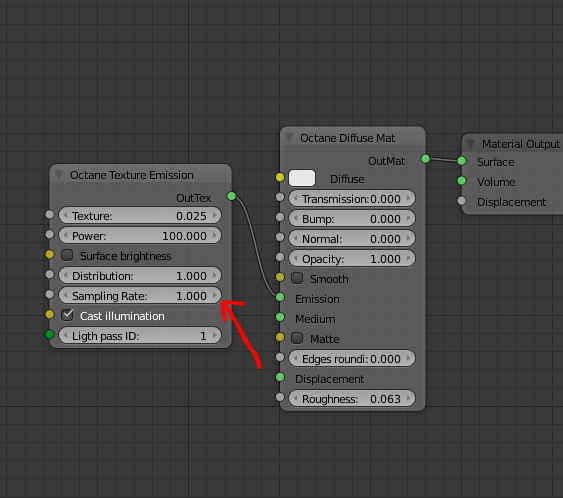Click the Power value field

point(140,236)
